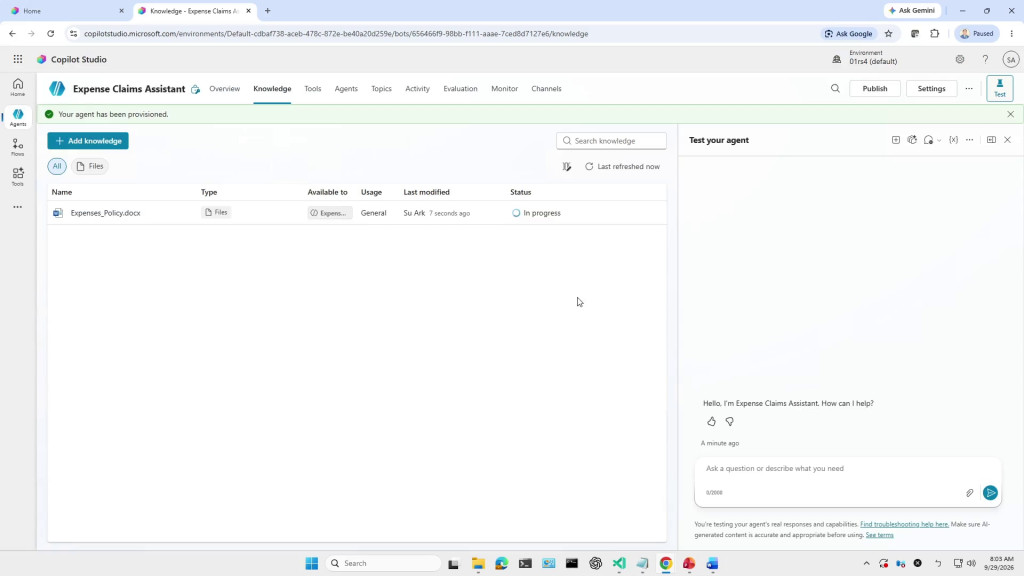Open the more options menu beside Settings
This screenshot has height=576, width=1024.
tap(968, 89)
